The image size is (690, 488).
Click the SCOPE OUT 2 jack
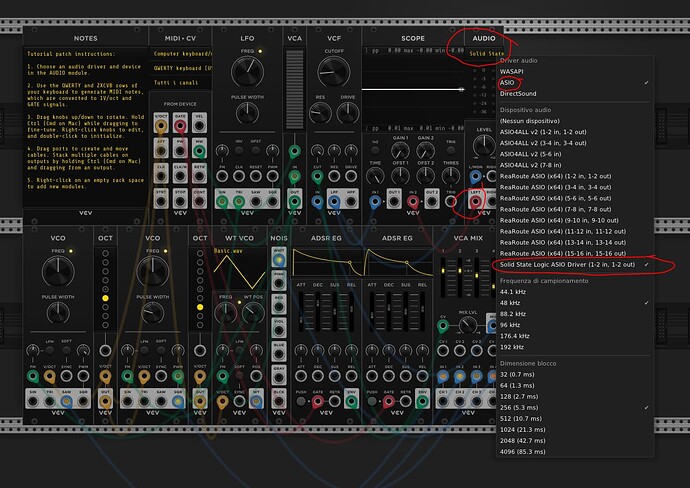432,202
